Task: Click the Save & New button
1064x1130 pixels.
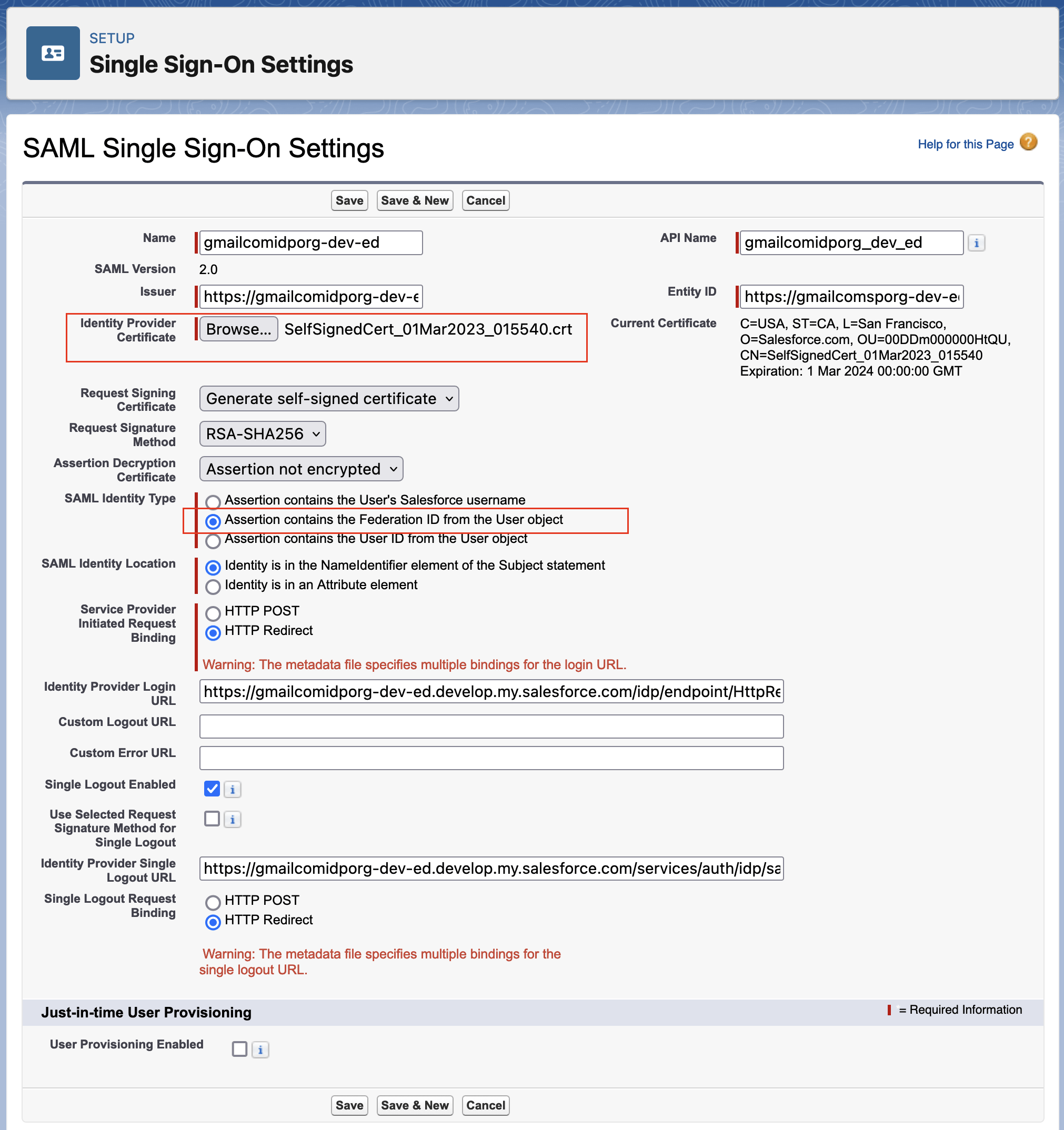Action: tap(415, 200)
